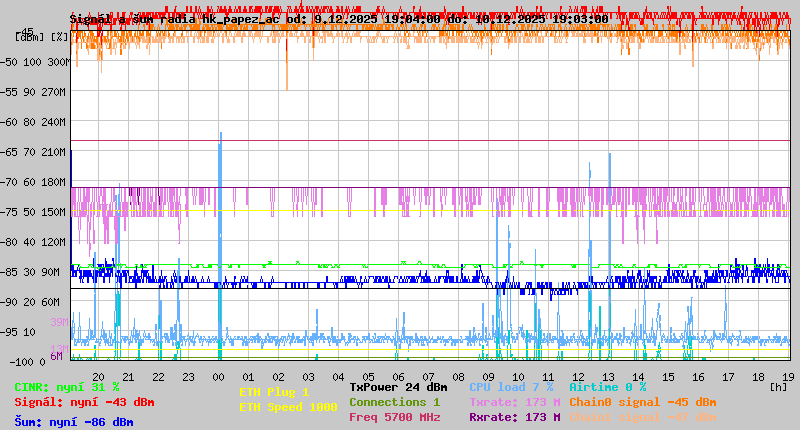
Task: Click the horizontal Freq 5700 MHz line
Action: [x=430, y=140]
